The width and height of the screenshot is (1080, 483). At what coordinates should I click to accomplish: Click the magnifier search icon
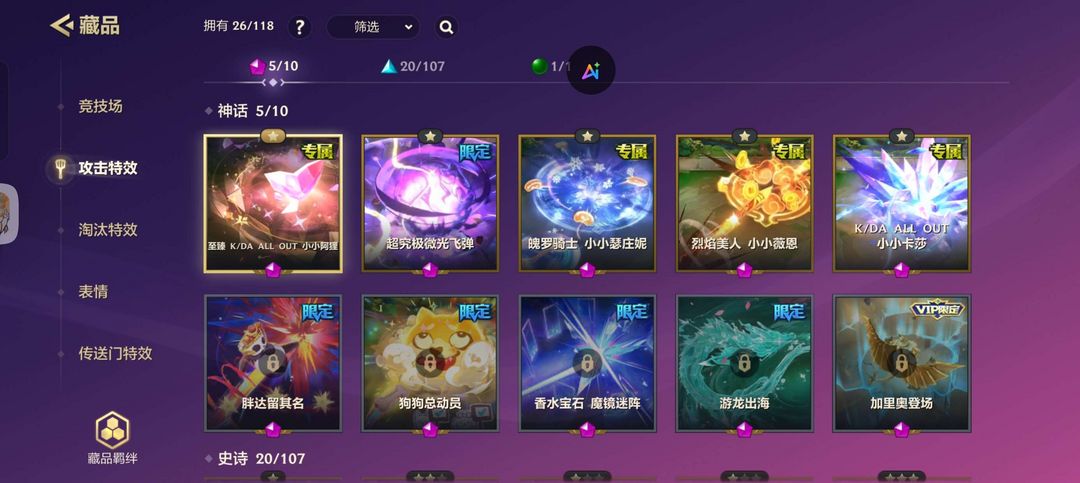coord(446,27)
